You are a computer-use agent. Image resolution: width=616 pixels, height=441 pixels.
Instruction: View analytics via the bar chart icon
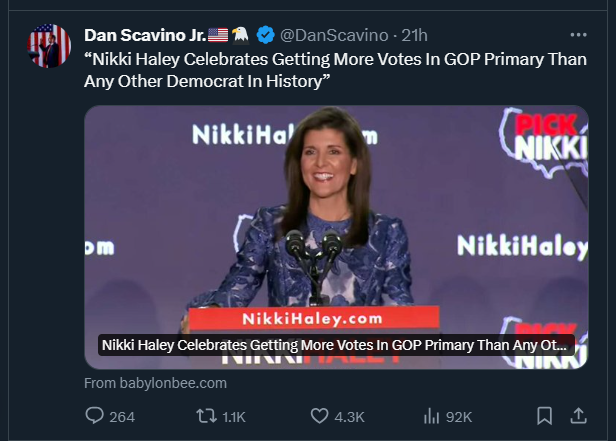click(x=432, y=416)
